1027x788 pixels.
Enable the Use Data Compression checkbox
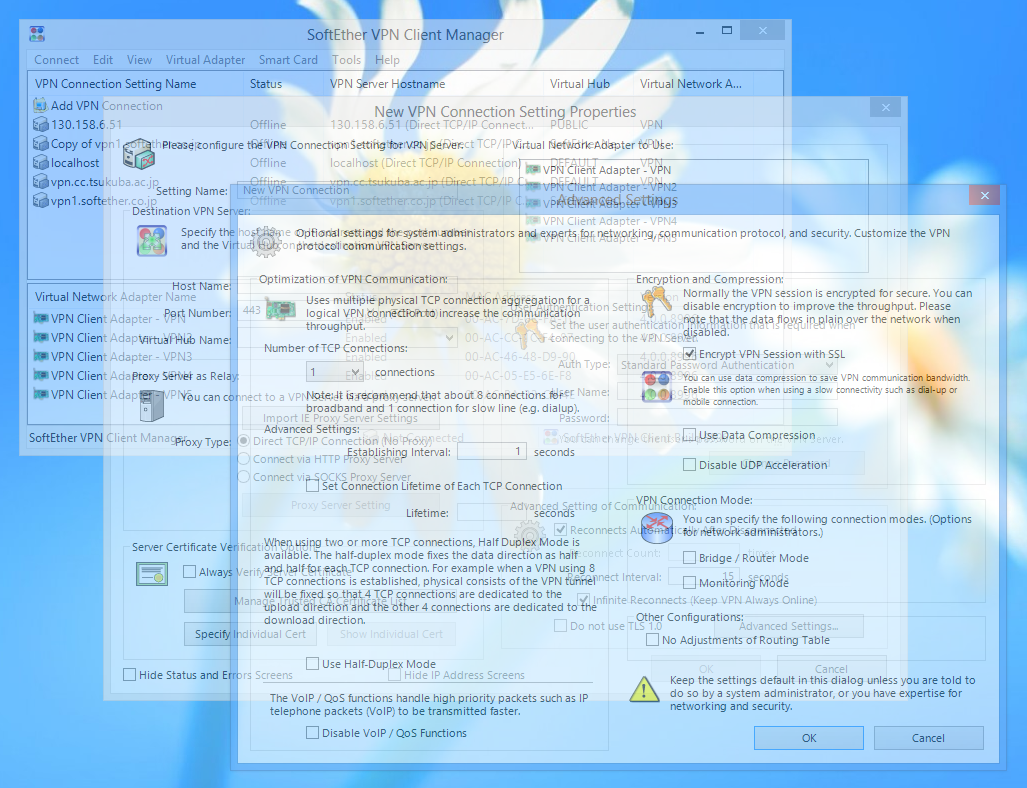(690, 435)
